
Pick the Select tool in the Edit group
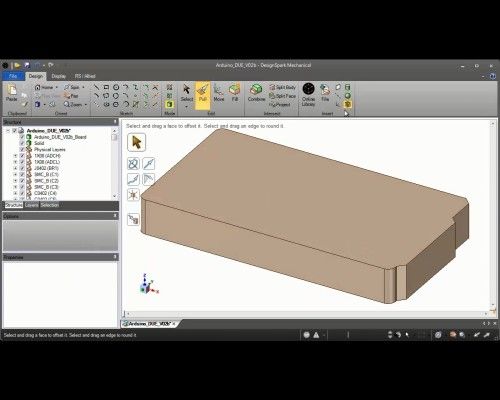click(x=187, y=93)
